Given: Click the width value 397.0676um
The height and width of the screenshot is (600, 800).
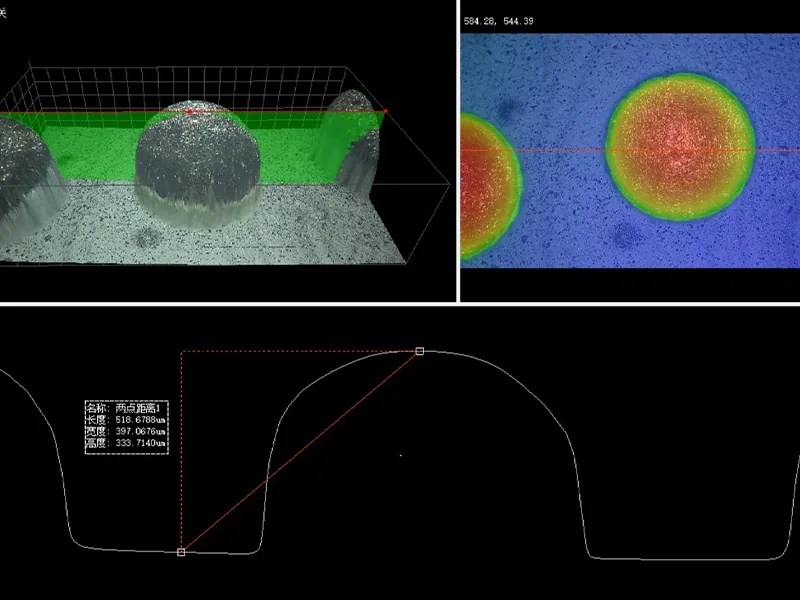Looking at the screenshot, I should pos(140,432).
